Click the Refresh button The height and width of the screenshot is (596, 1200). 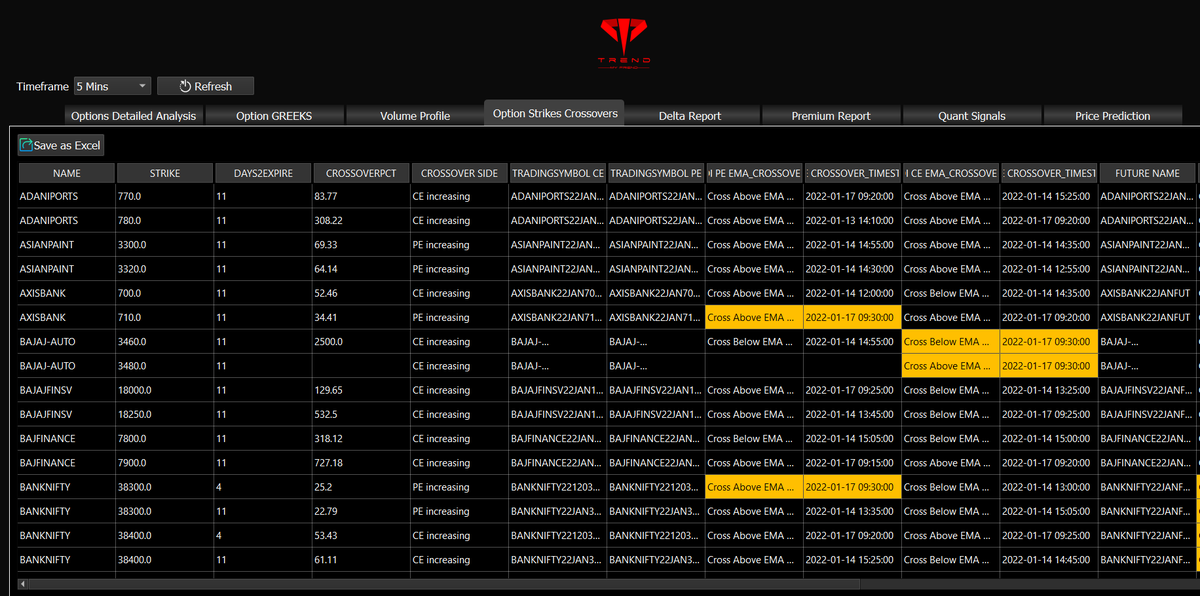pyautogui.click(x=205, y=86)
